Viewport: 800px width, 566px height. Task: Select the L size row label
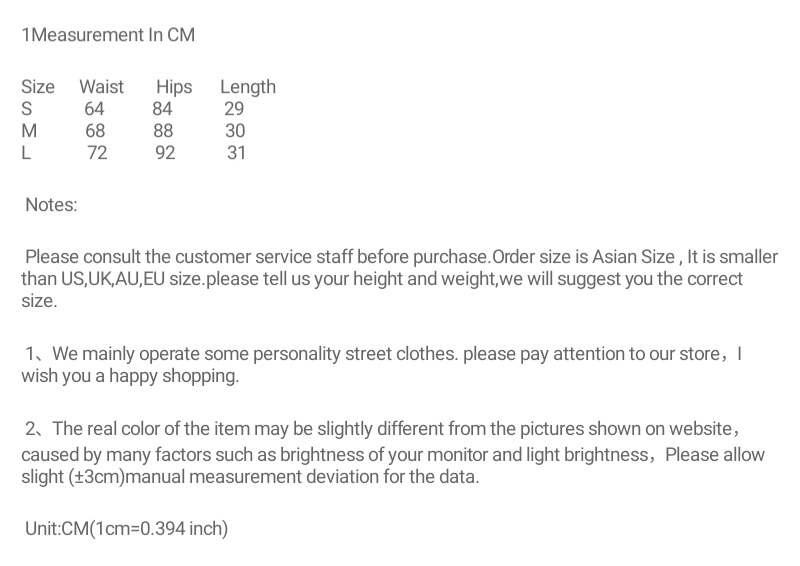click(26, 153)
